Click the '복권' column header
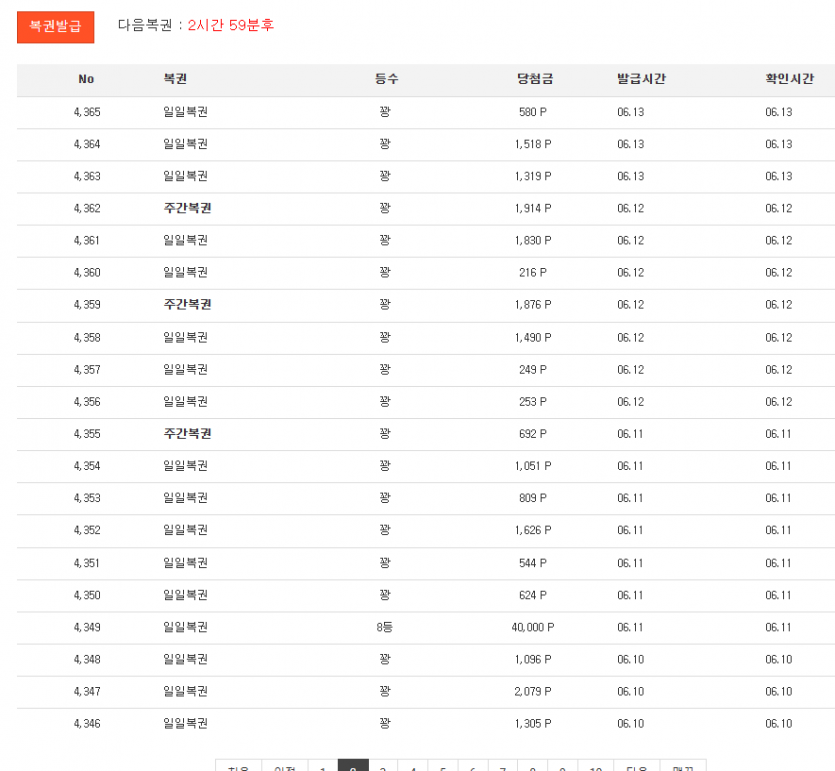 pyautogui.click(x=175, y=79)
